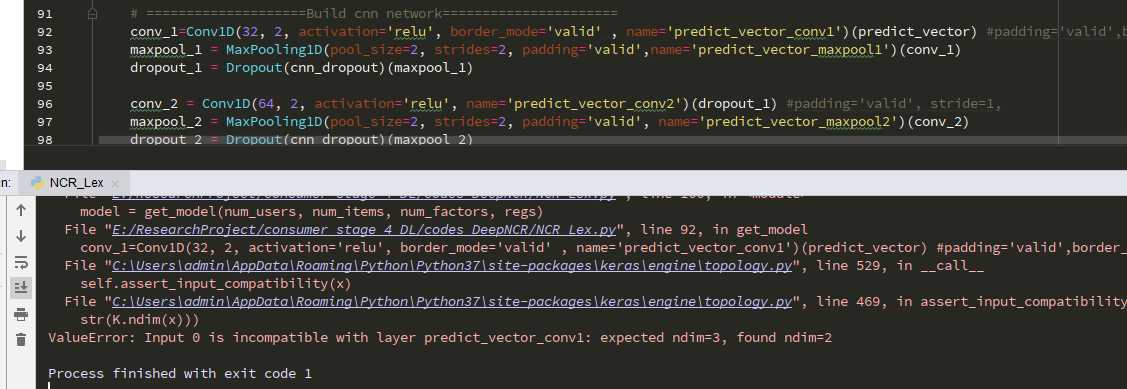Click line number 96 in the gutter
This screenshot has width=1127, height=389.
point(44,104)
